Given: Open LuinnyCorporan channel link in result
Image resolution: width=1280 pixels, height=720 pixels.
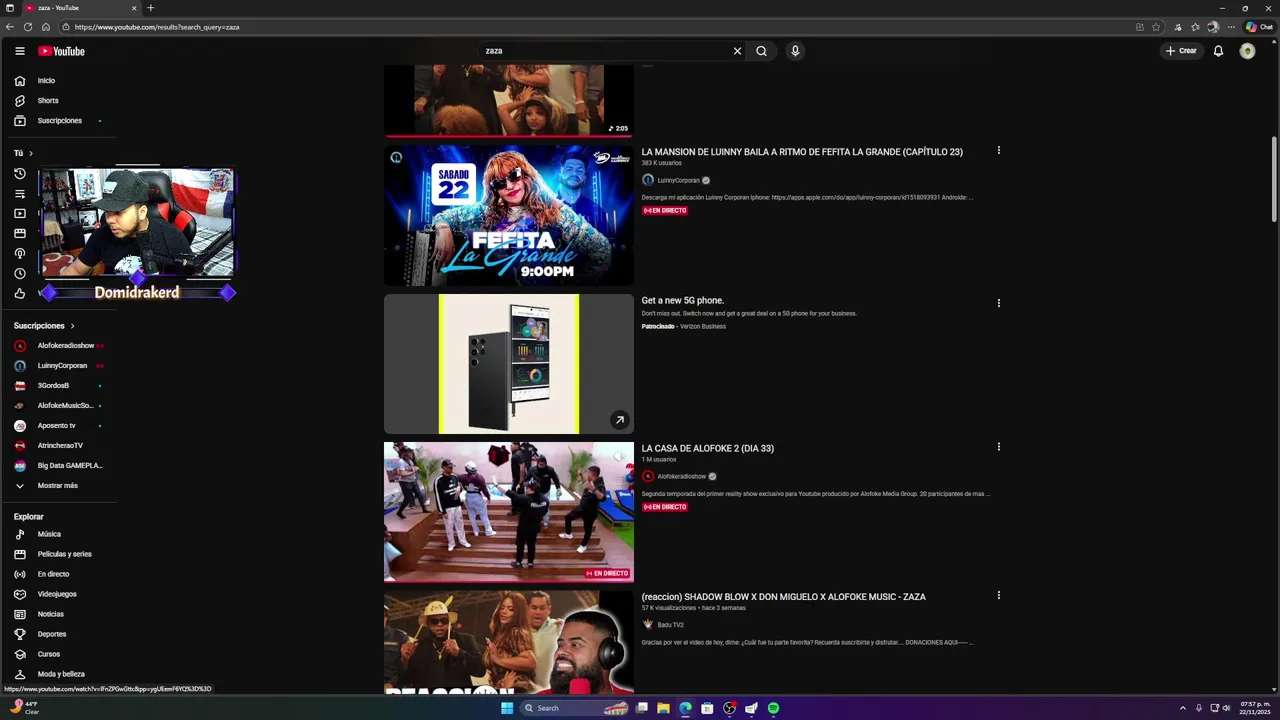Looking at the screenshot, I should click(678, 180).
